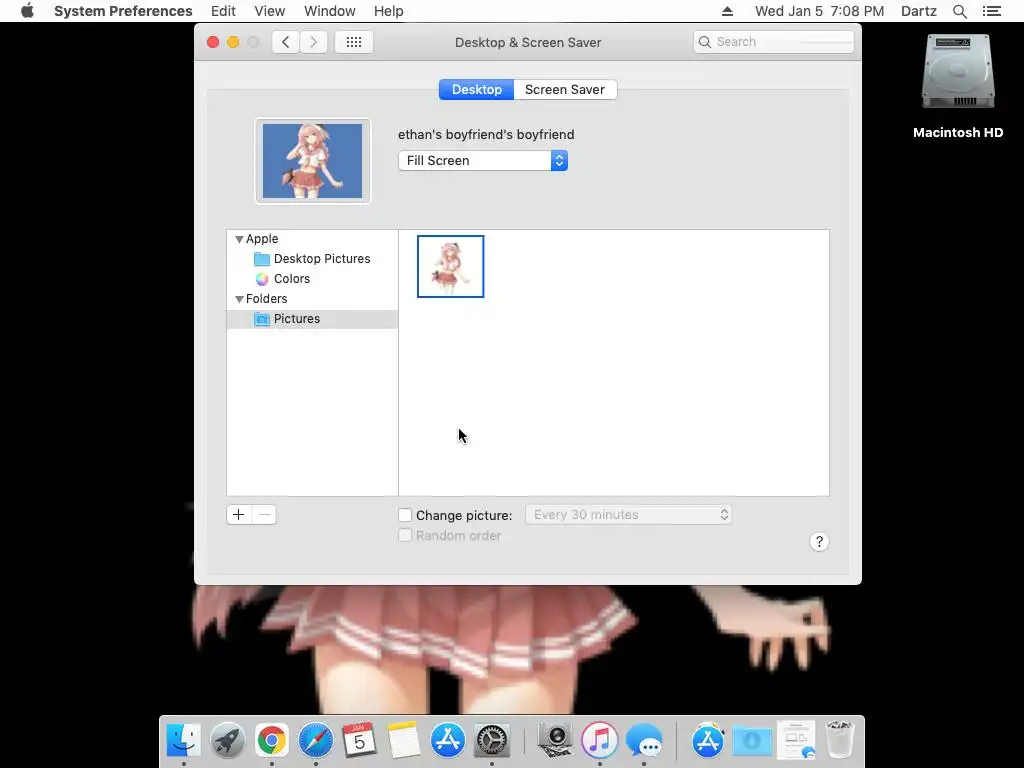Viewport: 1024px width, 768px height.
Task: Click the current desktop preview image
Action: click(312, 161)
